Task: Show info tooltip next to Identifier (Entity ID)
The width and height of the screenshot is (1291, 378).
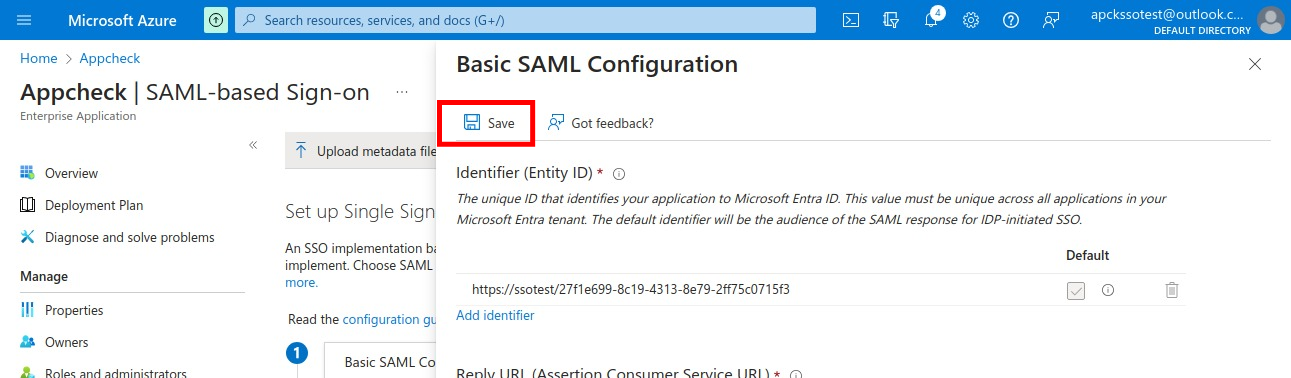Action: (x=619, y=173)
